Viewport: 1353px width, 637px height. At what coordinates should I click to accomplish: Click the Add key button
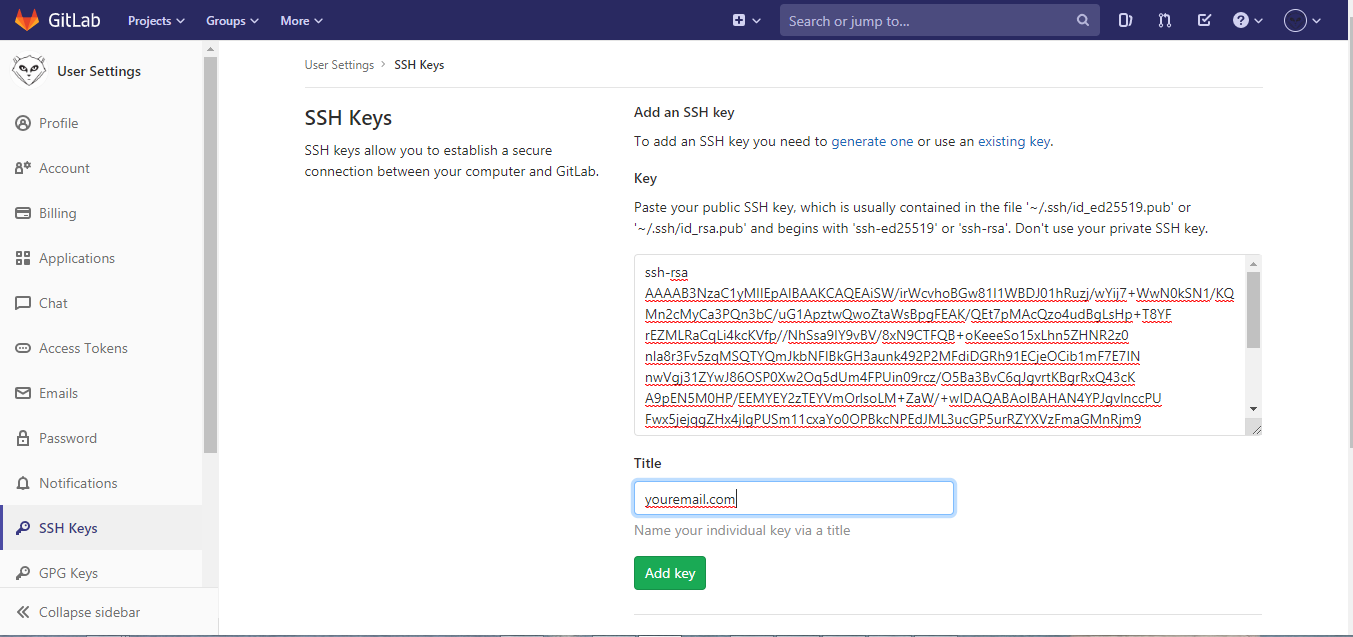(x=669, y=572)
